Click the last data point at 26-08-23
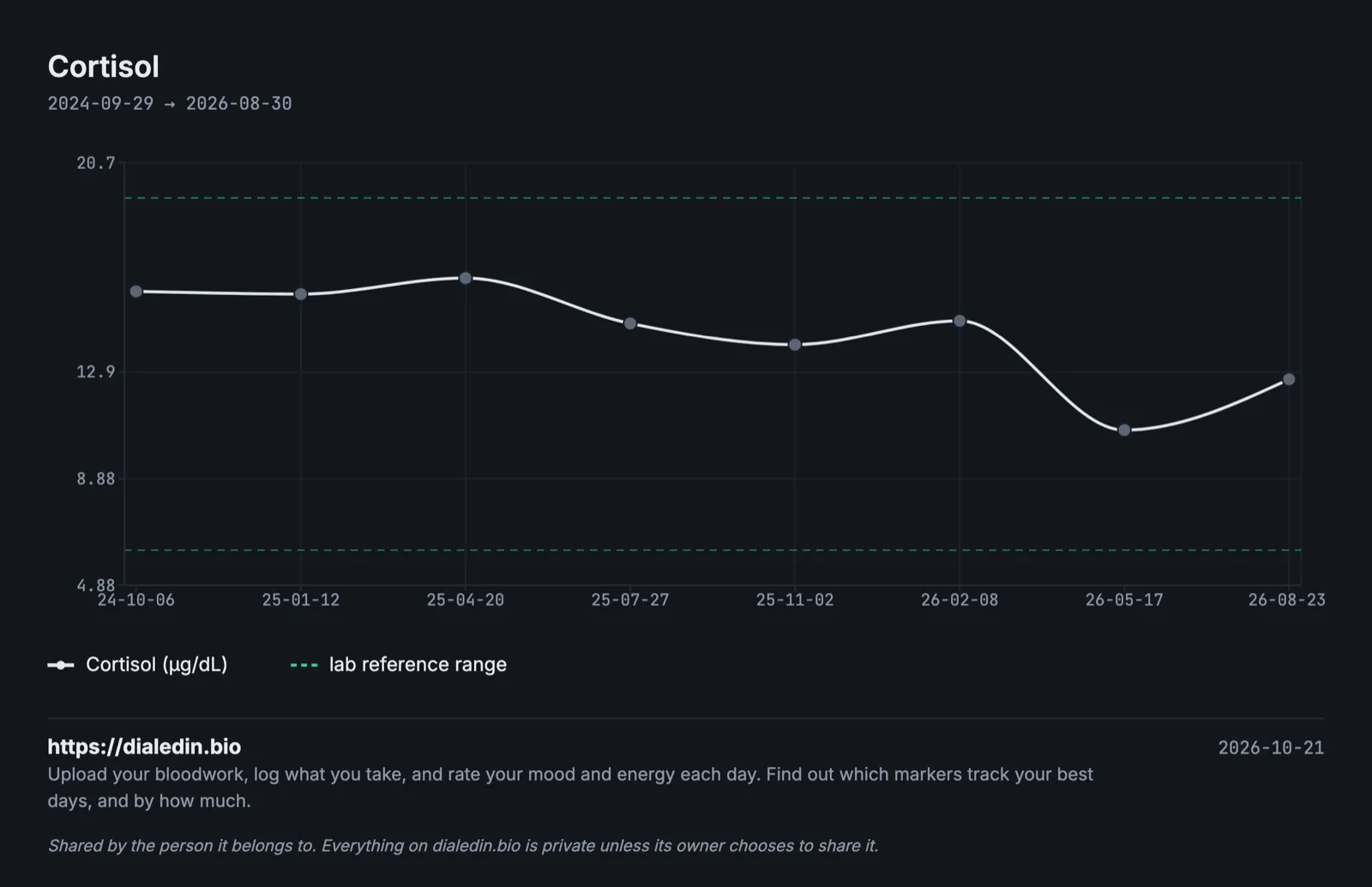Screen dimensions: 1372x887 pos(1289,379)
